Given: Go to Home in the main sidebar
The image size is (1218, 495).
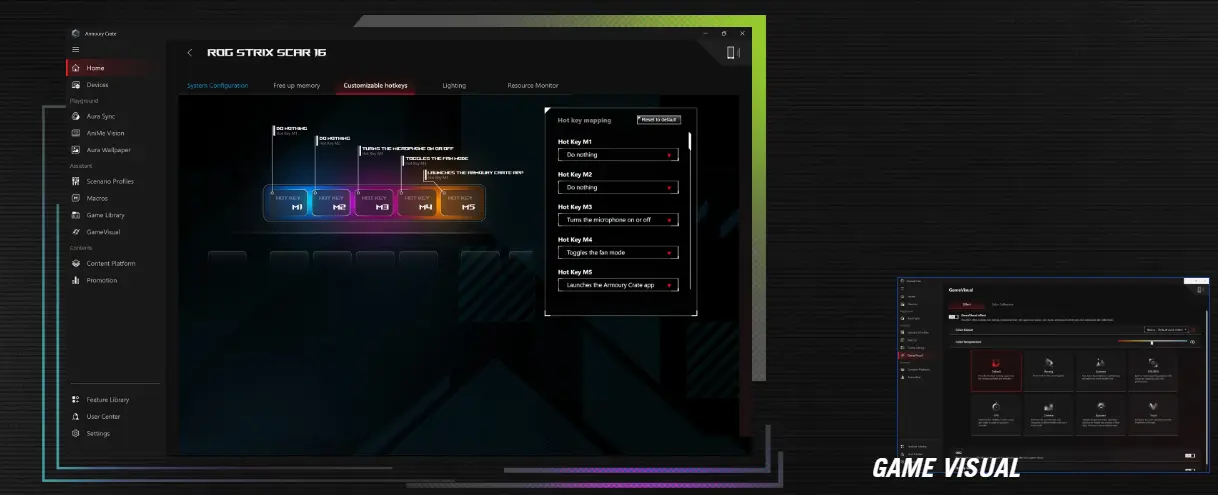Looking at the screenshot, I should pos(113,68).
